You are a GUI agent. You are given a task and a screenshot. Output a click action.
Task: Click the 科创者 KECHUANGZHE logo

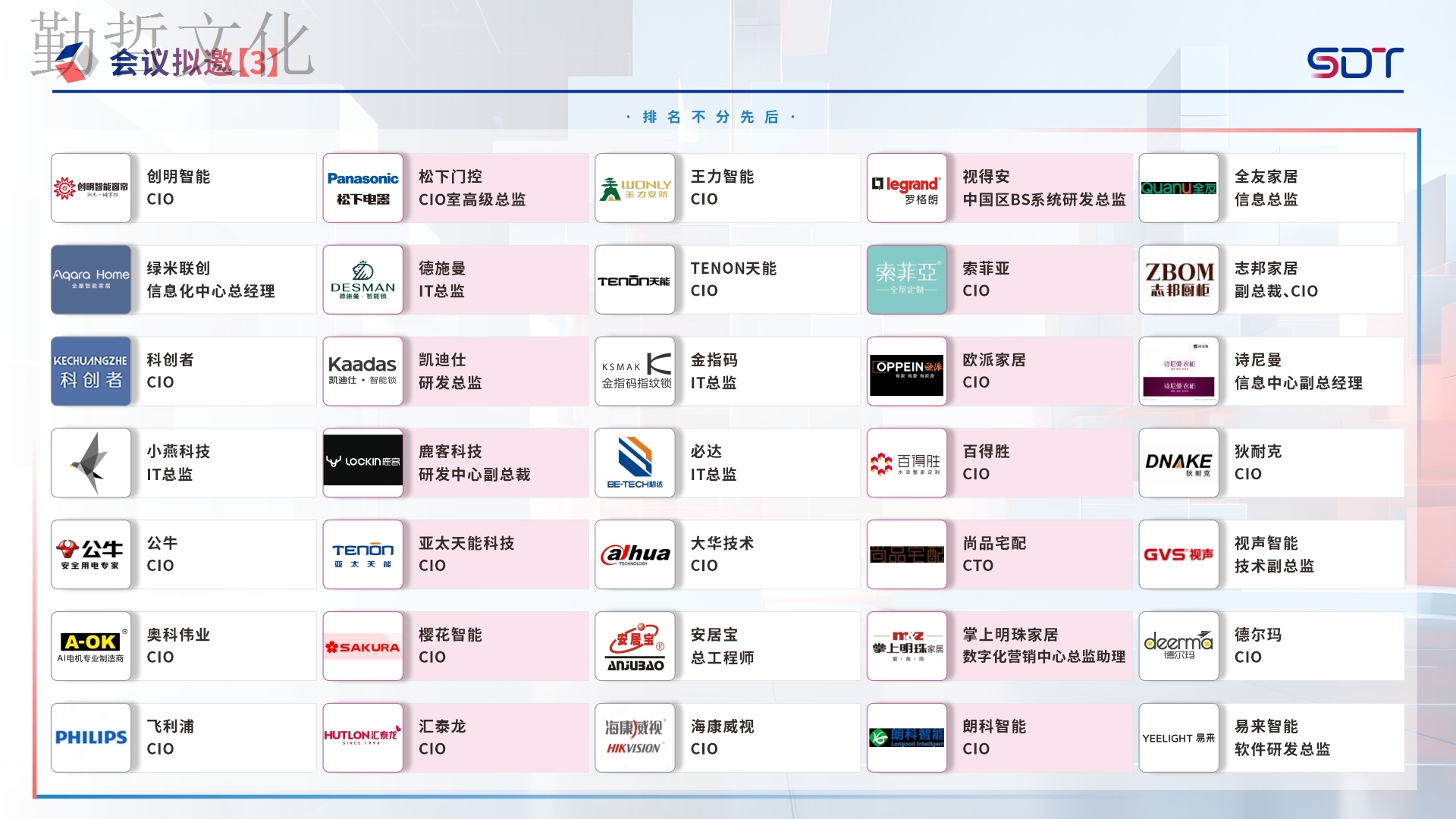coord(91,372)
